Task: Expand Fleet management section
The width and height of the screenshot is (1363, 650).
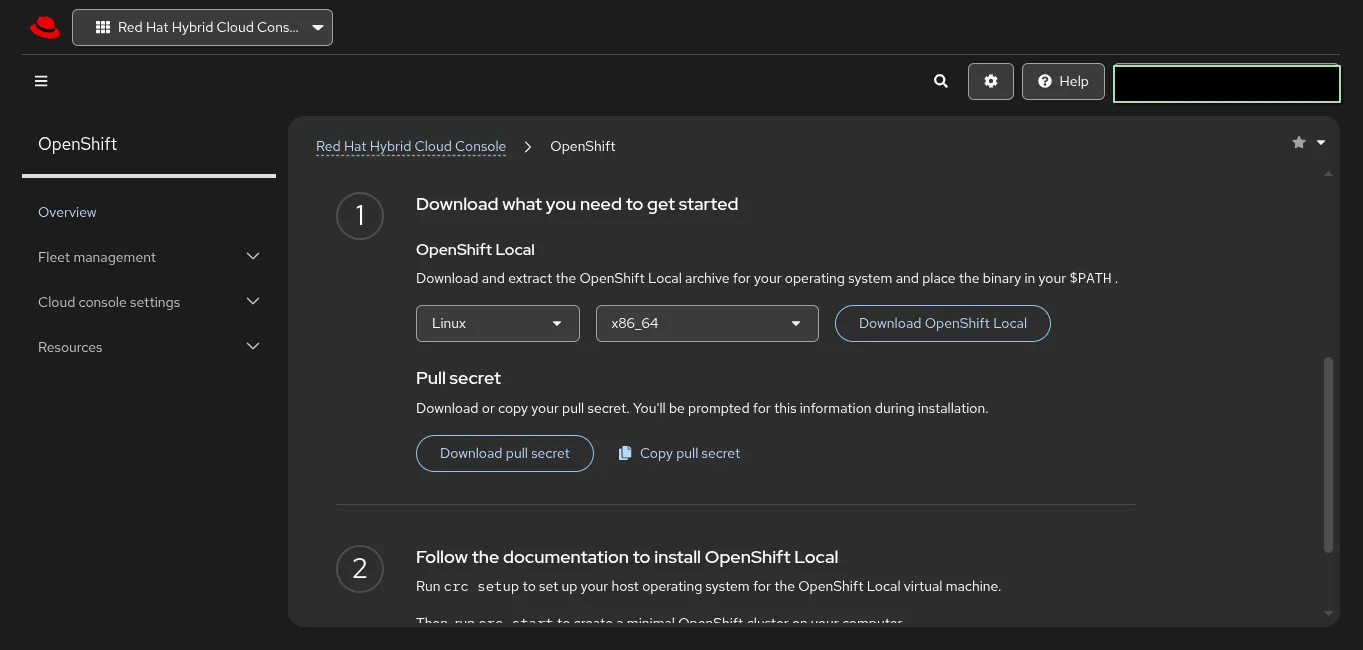Action: point(149,257)
